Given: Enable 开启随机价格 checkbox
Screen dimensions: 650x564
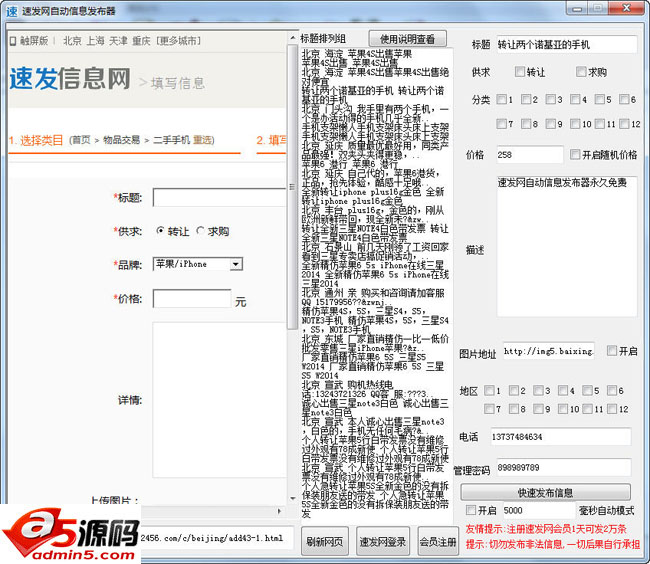Looking at the screenshot, I should tap(575, 155).
